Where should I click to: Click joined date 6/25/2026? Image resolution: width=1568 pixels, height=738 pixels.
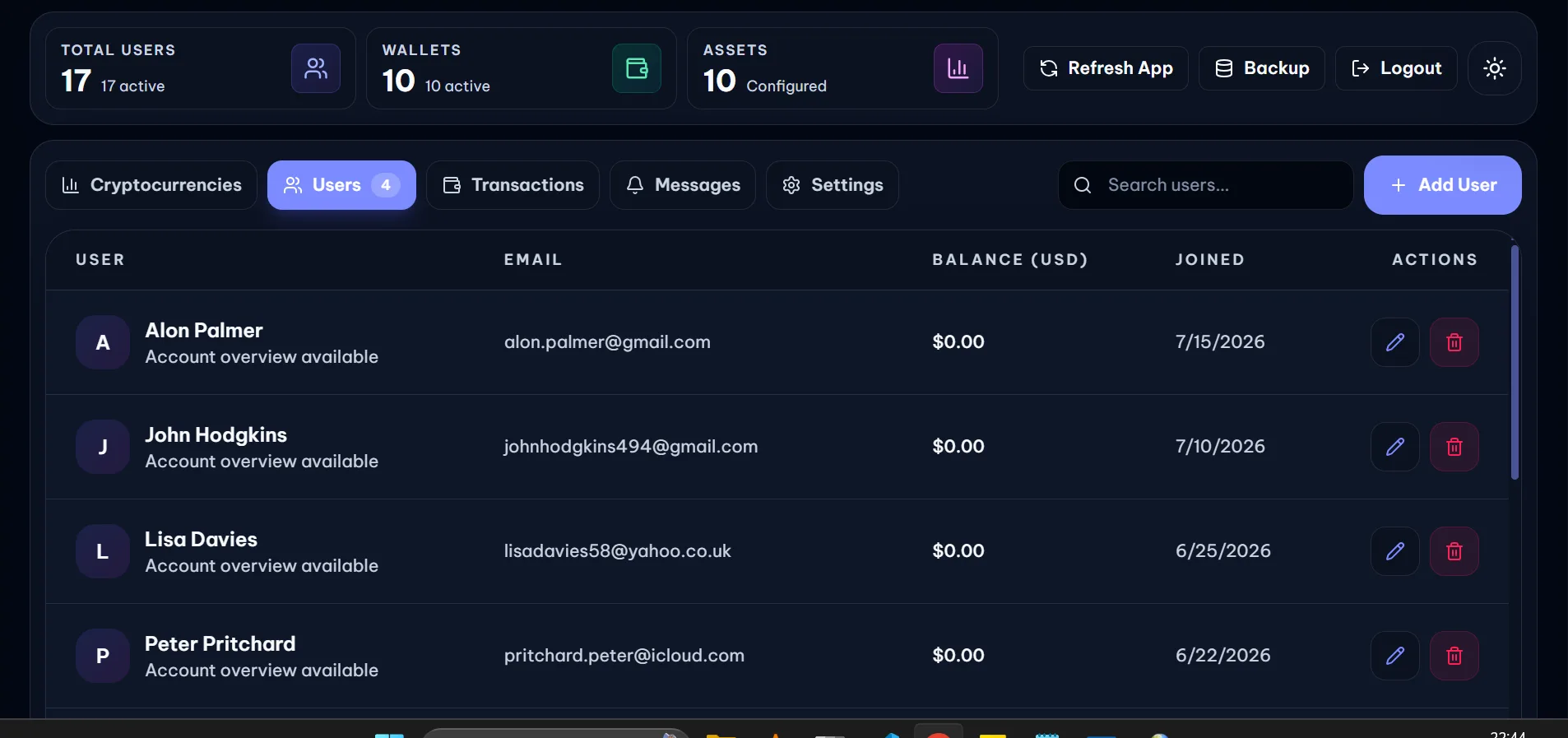[x=1223, y=551]
